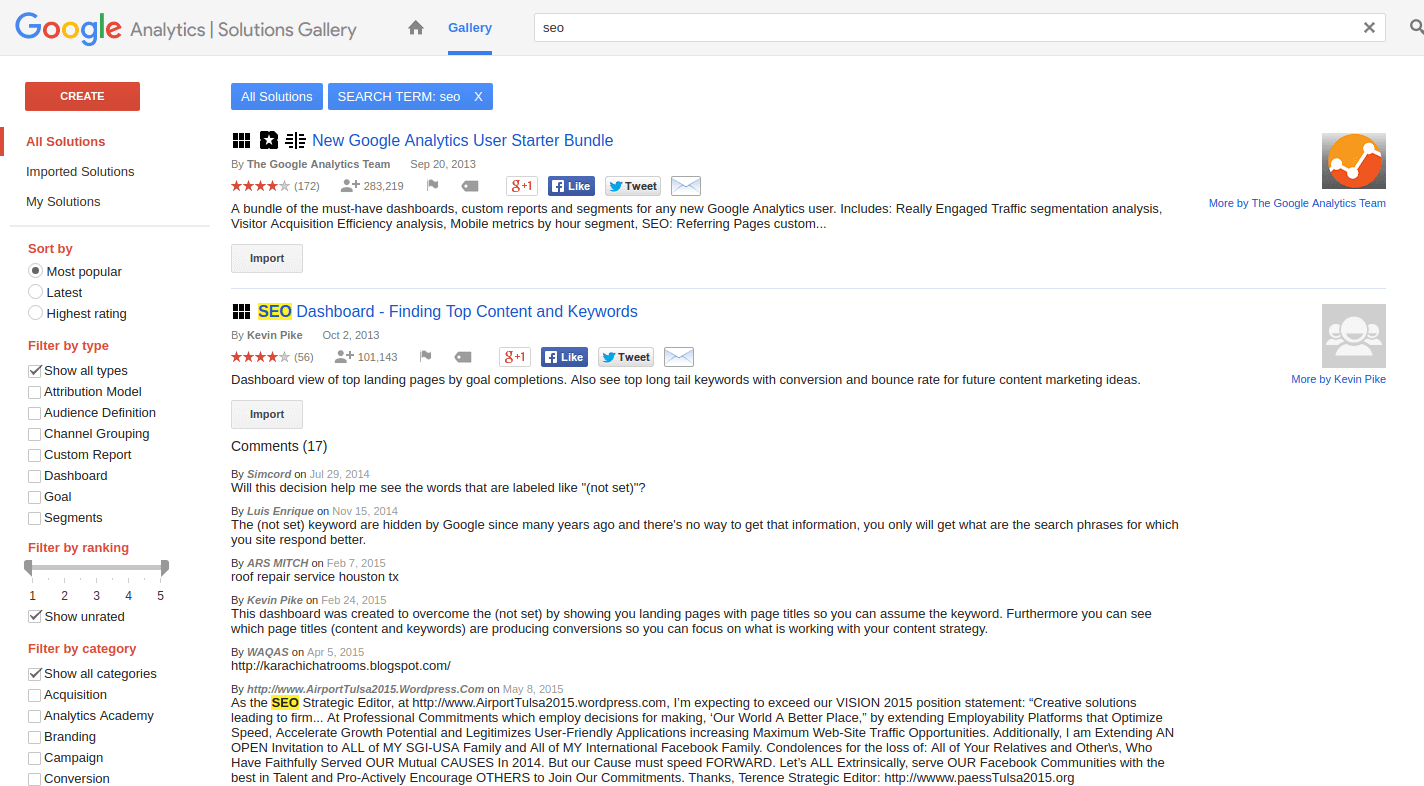Open SEO Dashboard - Finding Top Content title

[447, 311]
